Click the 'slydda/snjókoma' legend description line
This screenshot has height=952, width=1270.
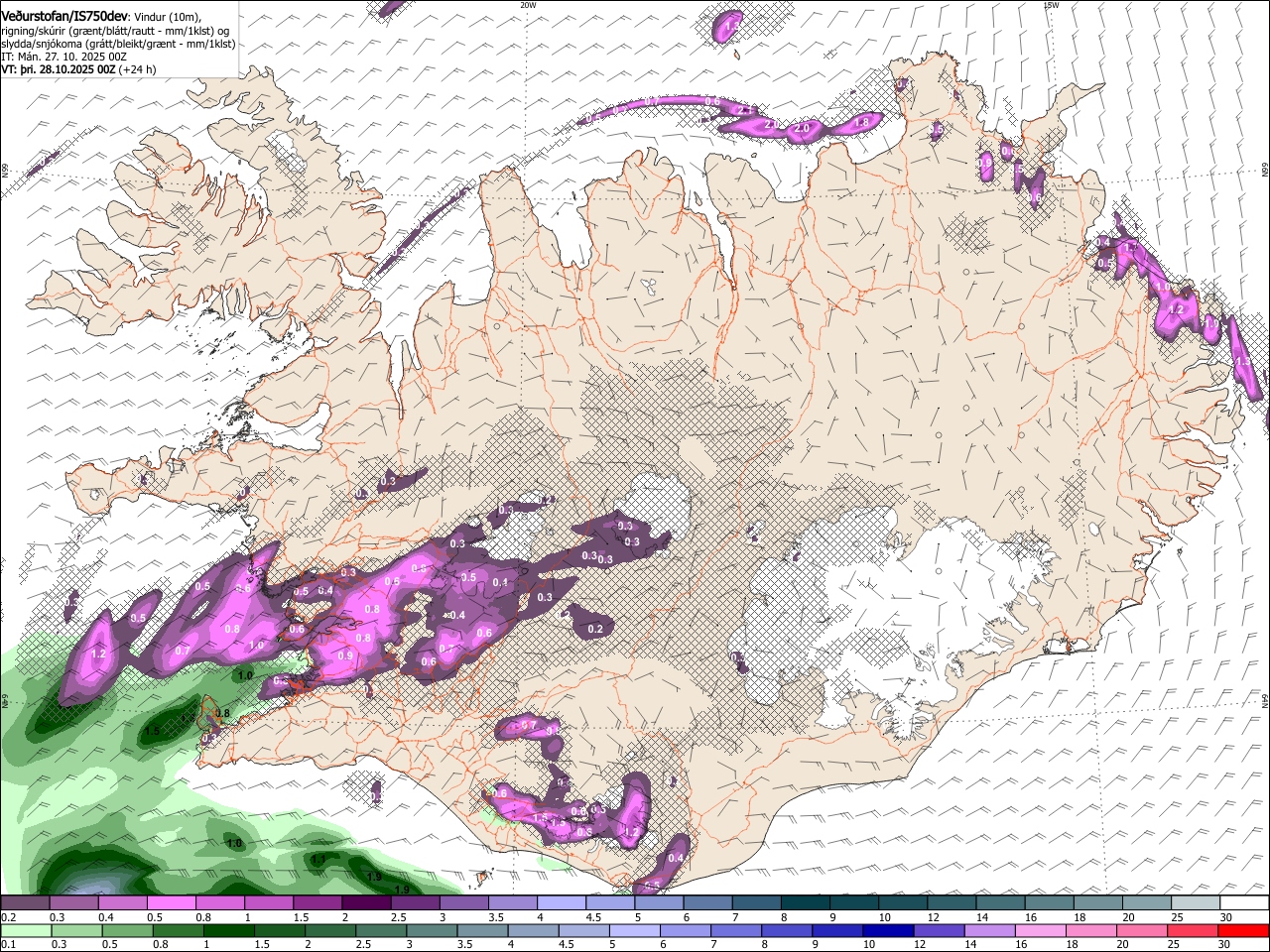pos(118,44)
